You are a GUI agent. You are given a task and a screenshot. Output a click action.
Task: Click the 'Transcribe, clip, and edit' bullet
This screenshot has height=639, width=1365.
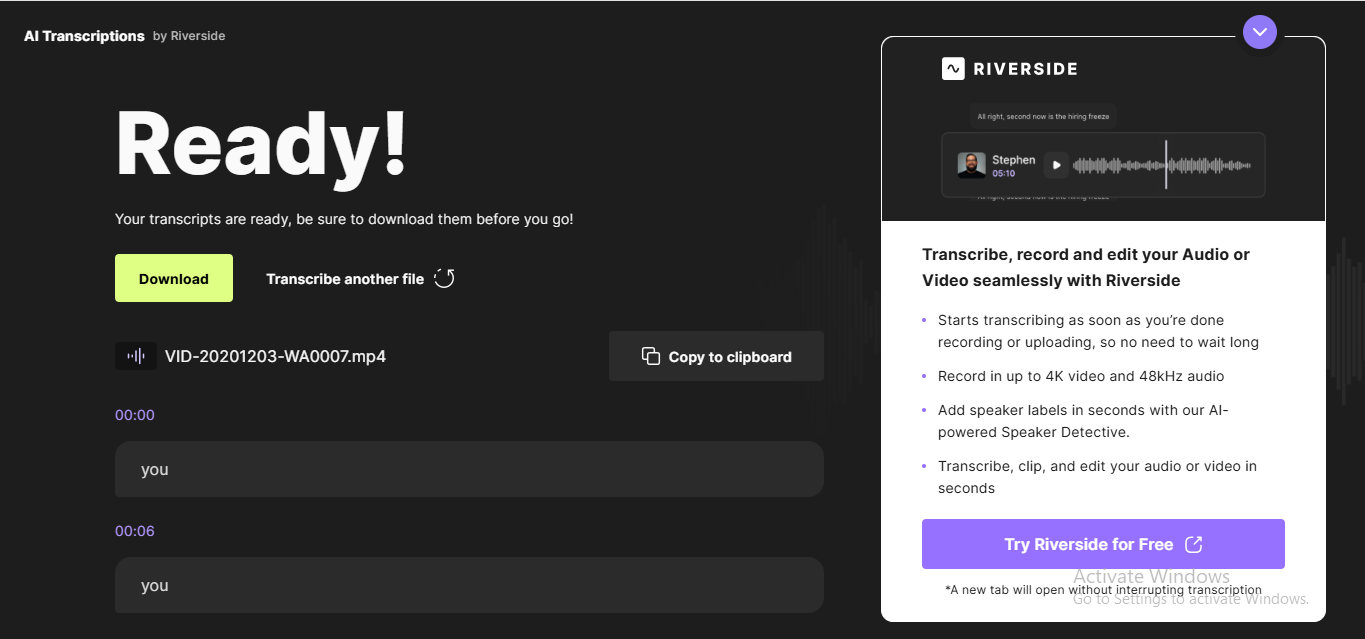1097,477
